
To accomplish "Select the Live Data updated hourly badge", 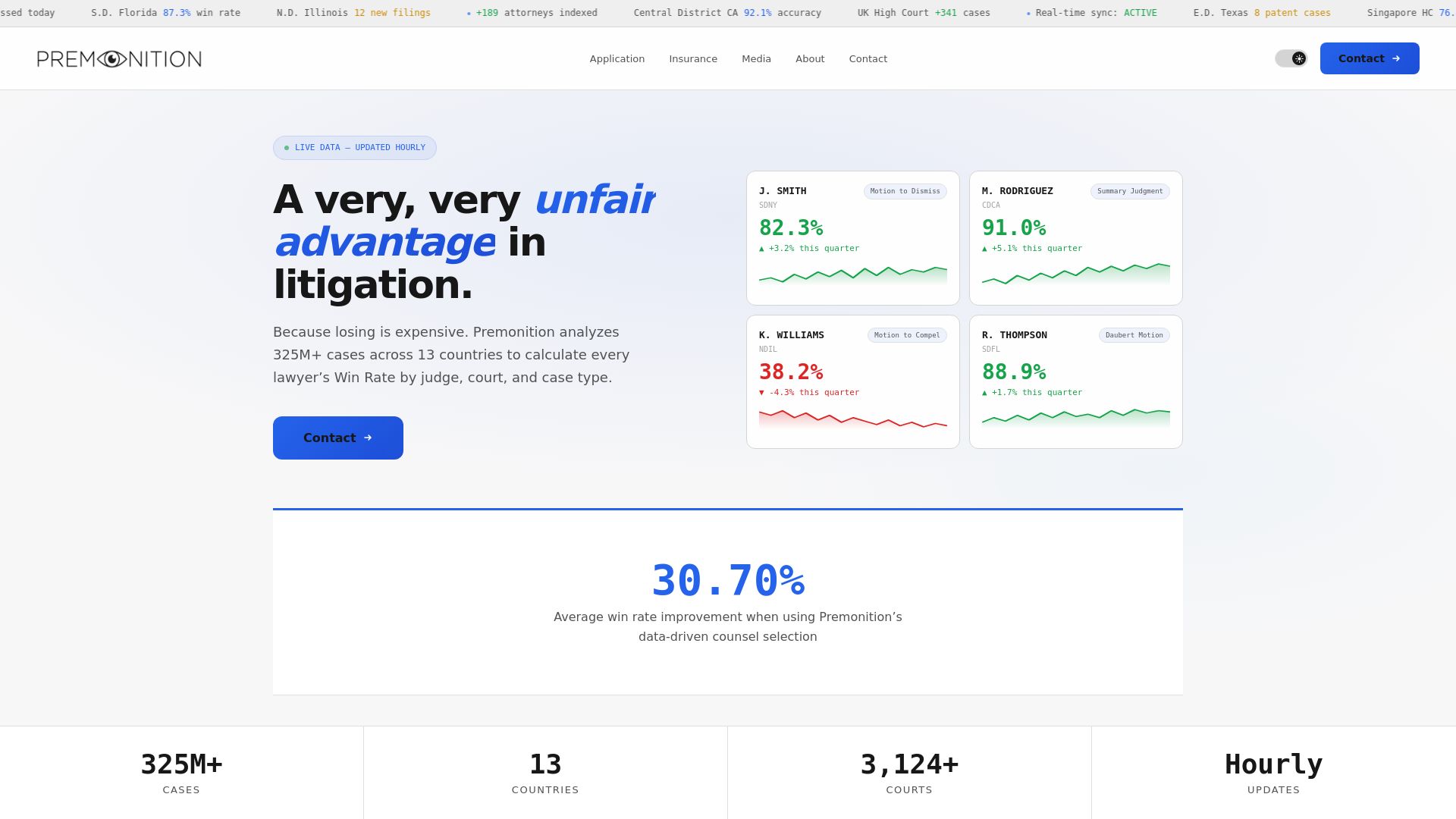I will click(354, 148).
